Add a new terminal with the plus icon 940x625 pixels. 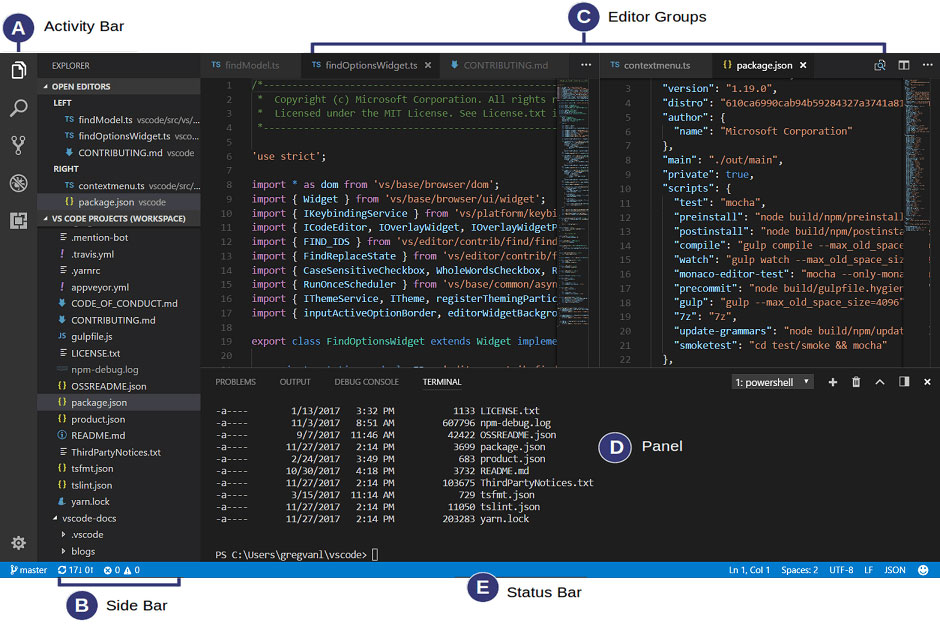click(x=833, y=382)
